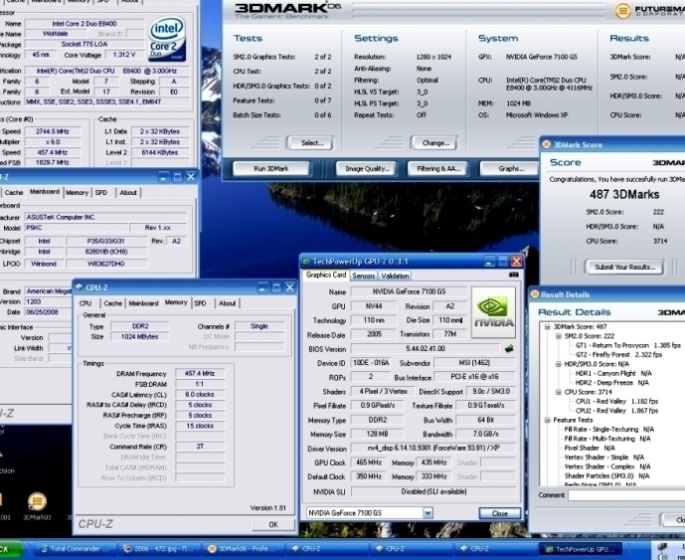The height and width of the screenshot is (560, 685).
Task: Collapse the HDR/SM3.0 Score: N/A node
Action: click(x=558, y=364)
